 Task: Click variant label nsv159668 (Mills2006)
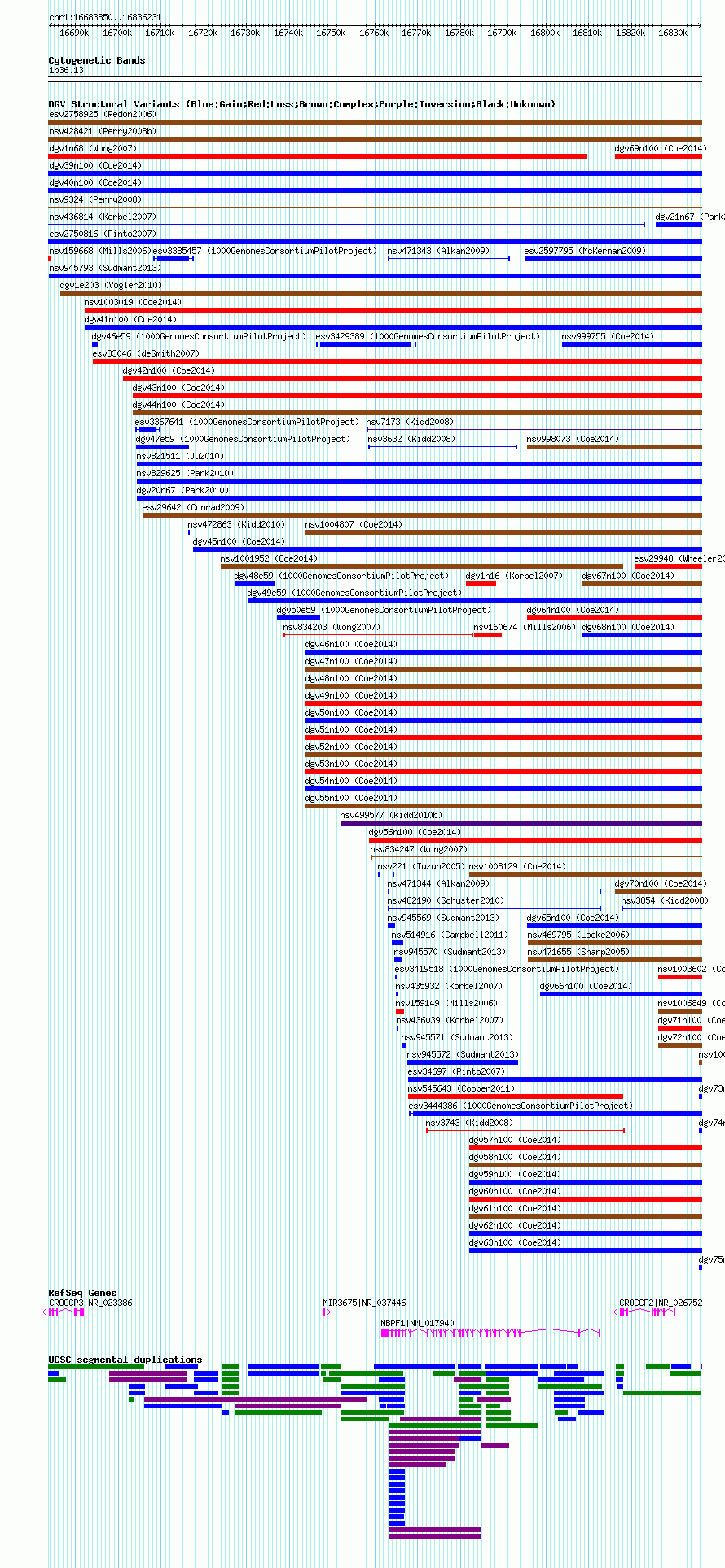tap(100, 251)
